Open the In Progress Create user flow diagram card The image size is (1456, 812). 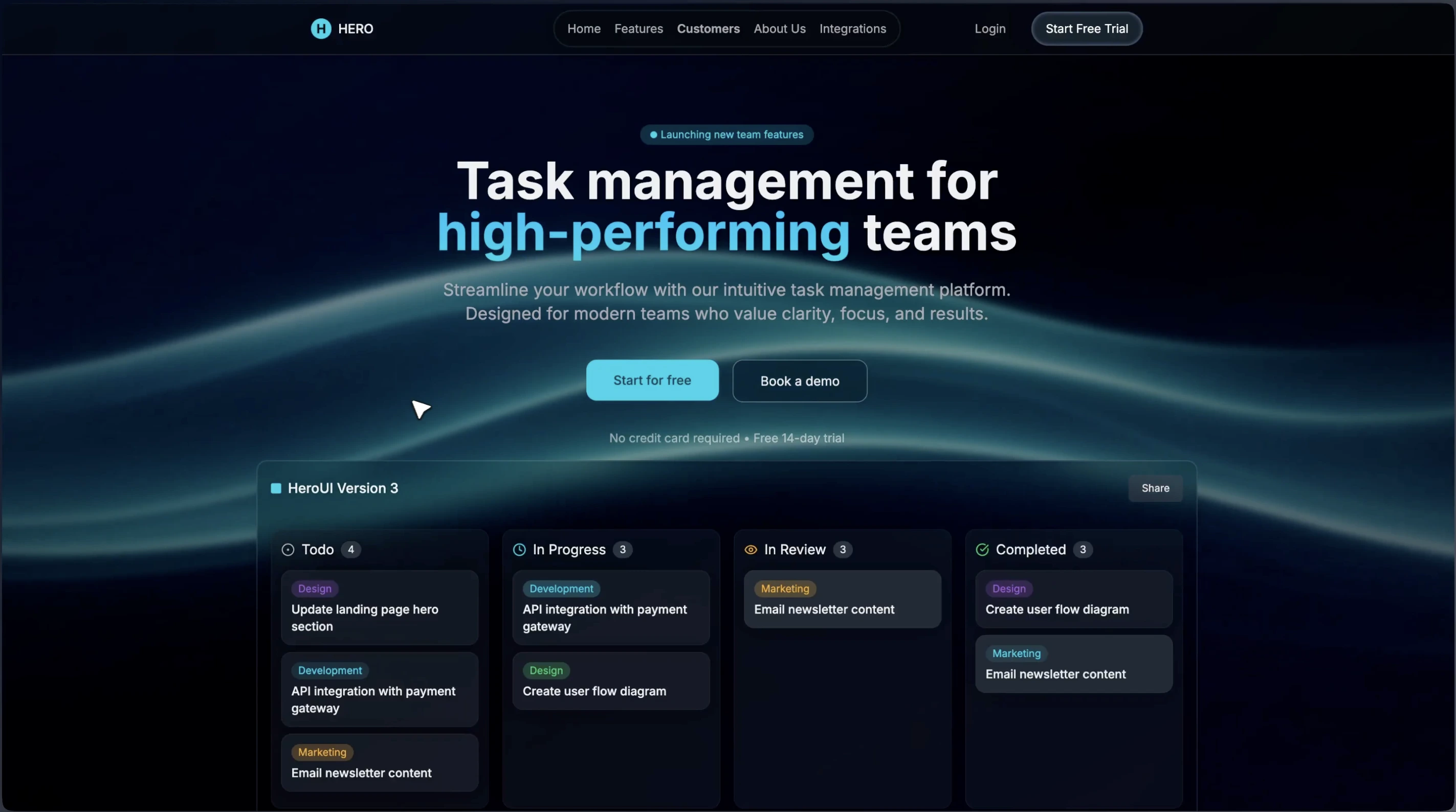pyautogui.click(x=610, y=681)
